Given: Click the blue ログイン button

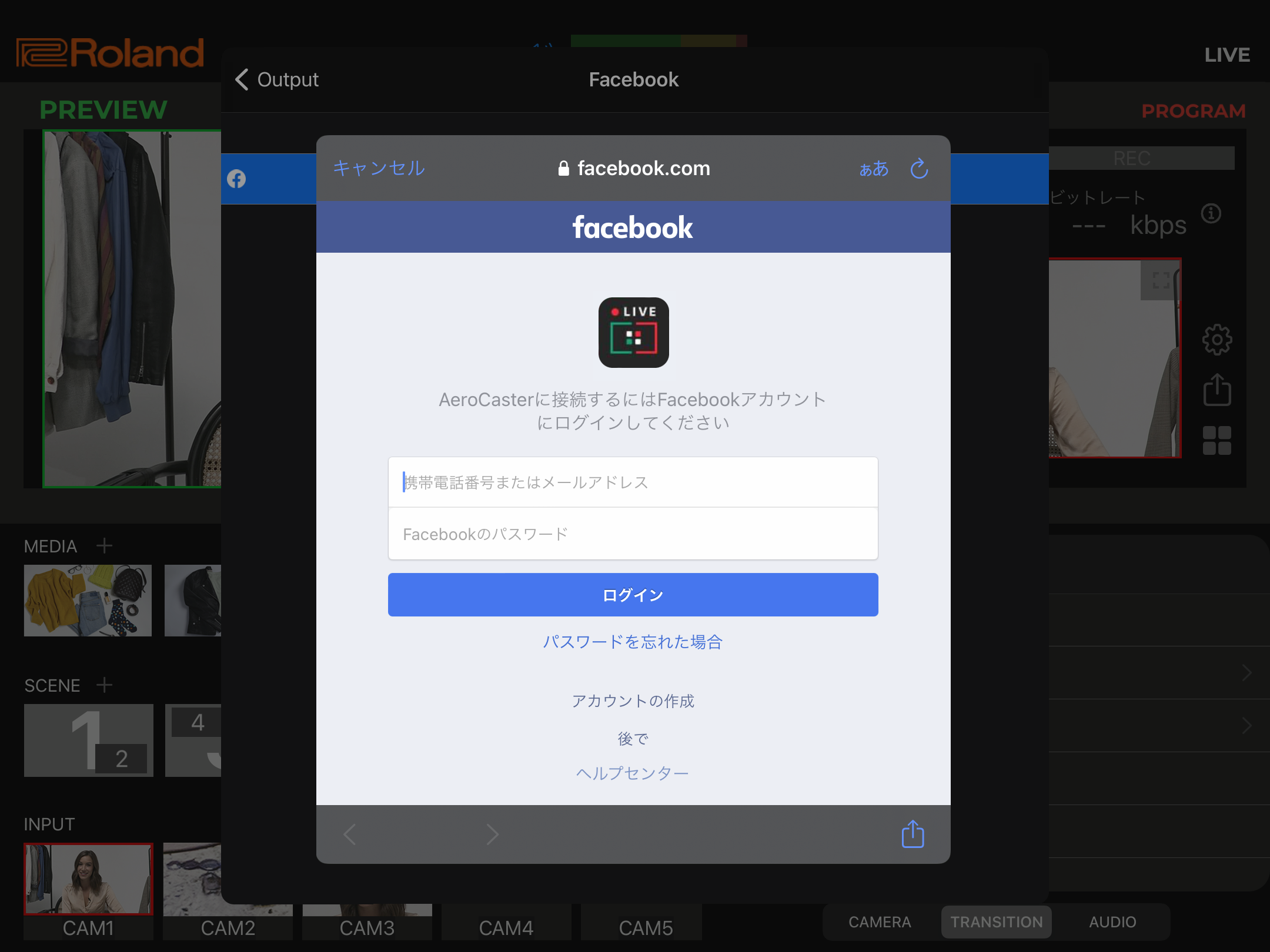Looking at the screenshot, I should [633, 595].
